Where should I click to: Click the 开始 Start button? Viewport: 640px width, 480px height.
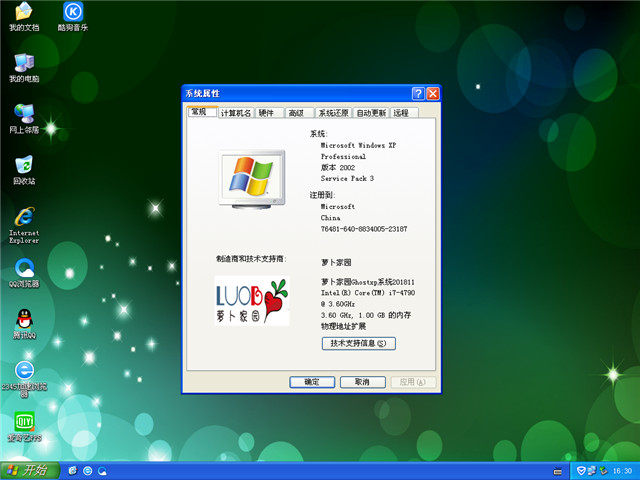[29, 471]
